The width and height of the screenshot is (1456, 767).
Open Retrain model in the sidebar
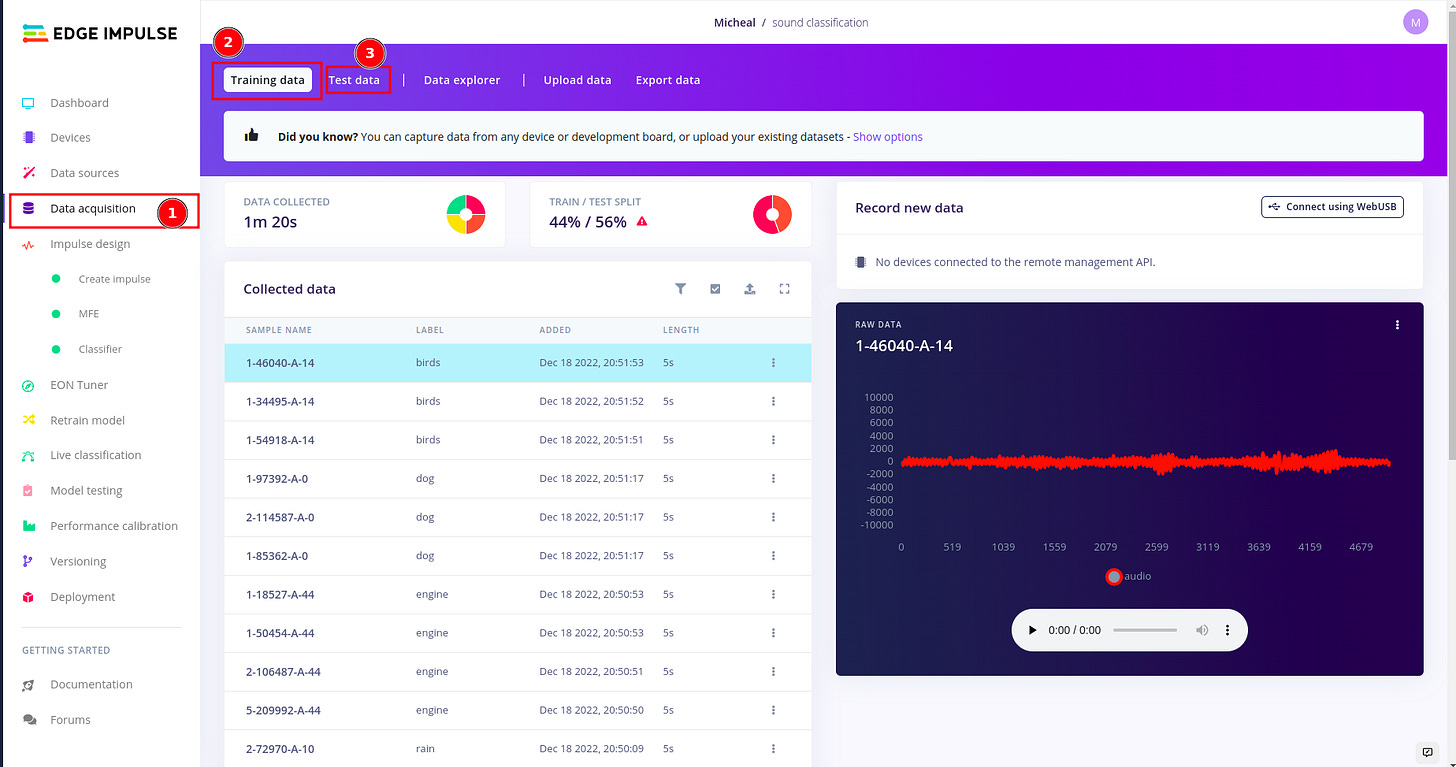pos(87,420)
